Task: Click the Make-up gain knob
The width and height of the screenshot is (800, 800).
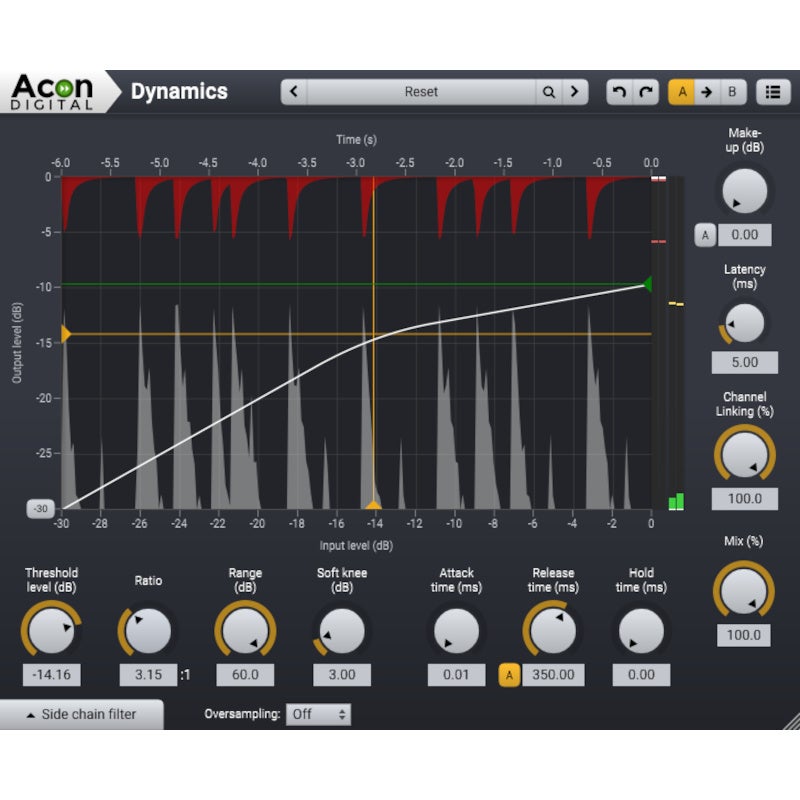Action: click(744, 191)
